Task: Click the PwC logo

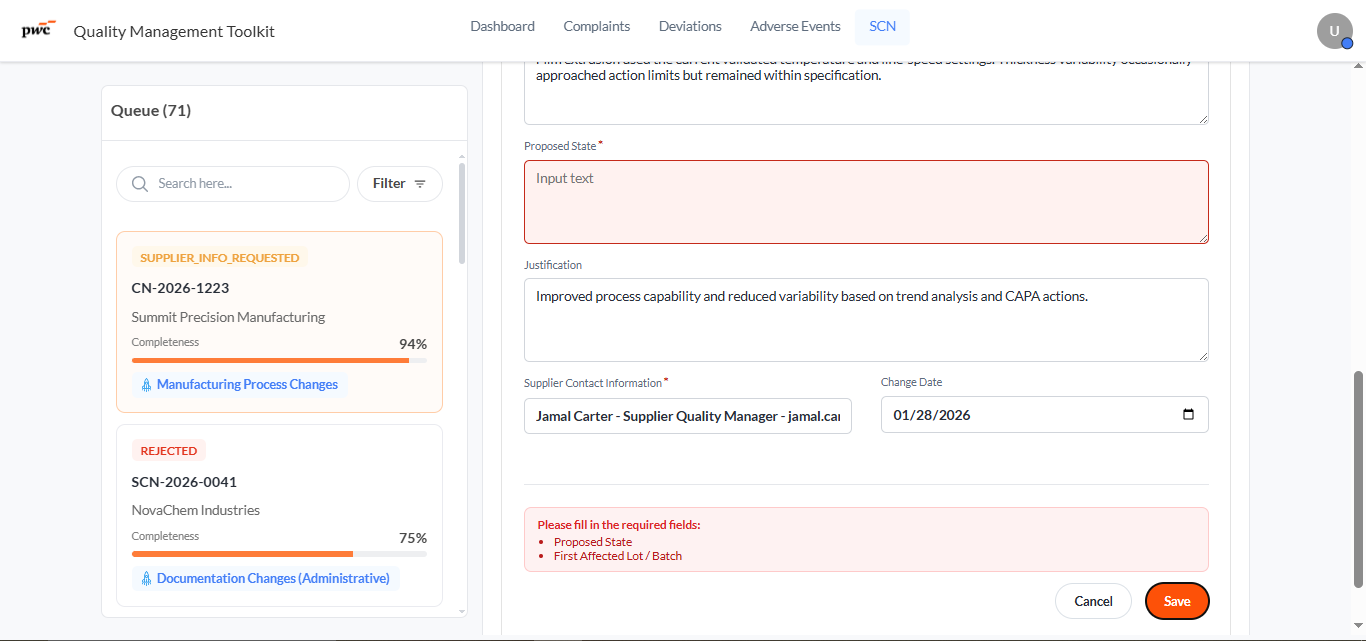Action: point(38,29)
